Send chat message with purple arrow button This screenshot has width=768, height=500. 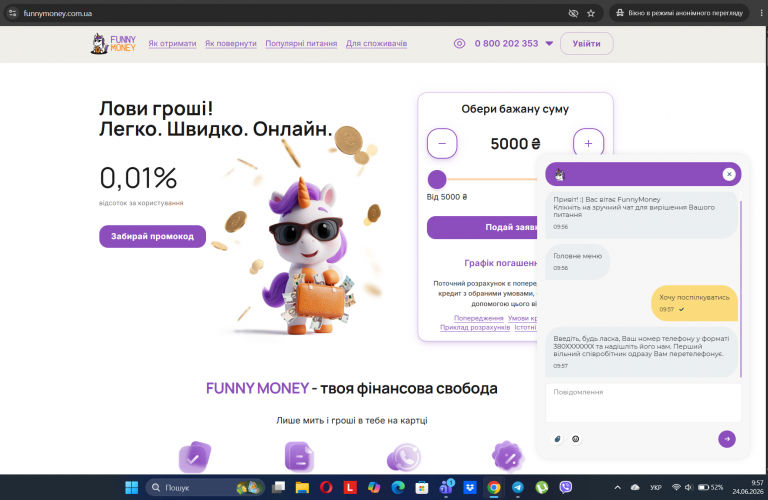point(727,439)
